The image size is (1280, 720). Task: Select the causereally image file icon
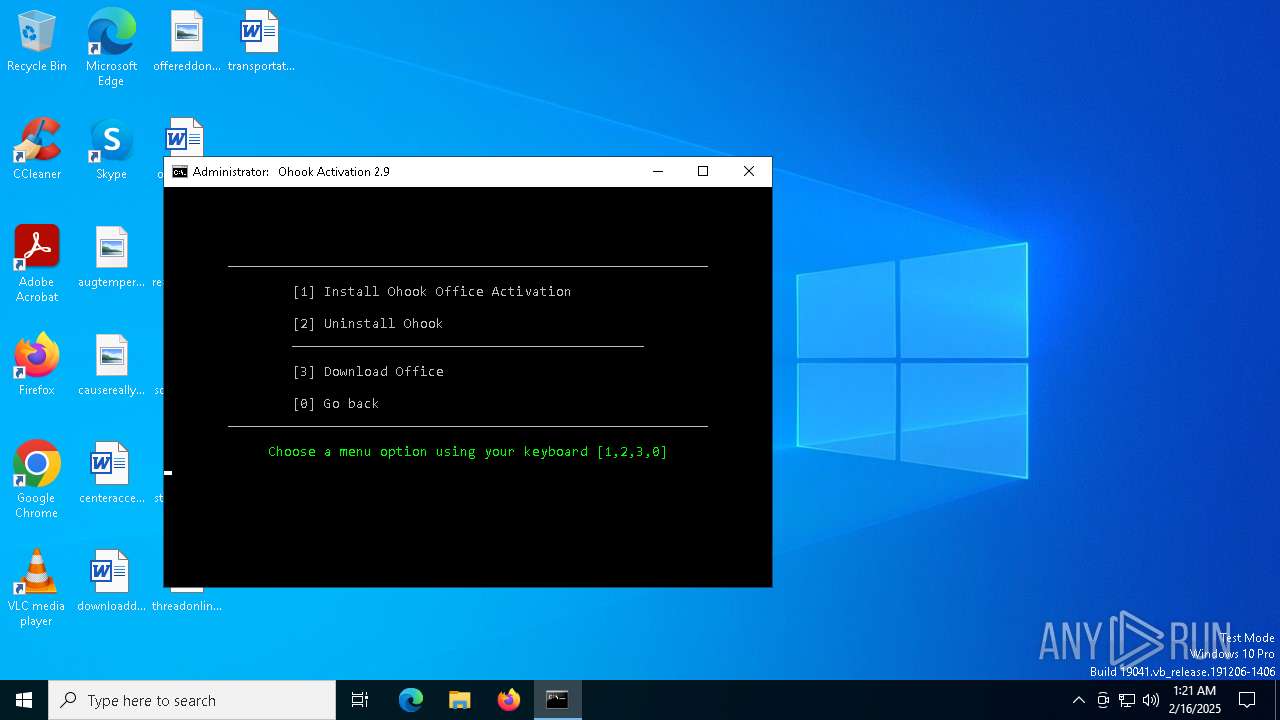[111, 365]
